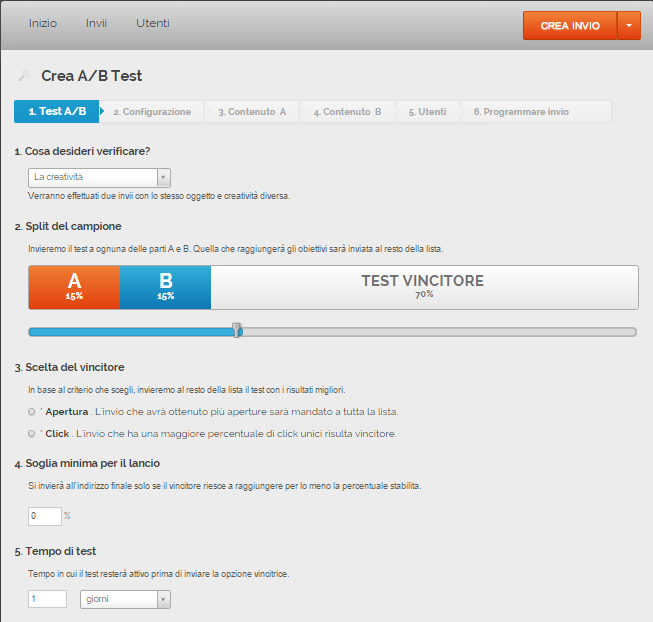Select step 1. Test A/B tab
Screen dimensions: 653x622
click(x=57, y=112)
